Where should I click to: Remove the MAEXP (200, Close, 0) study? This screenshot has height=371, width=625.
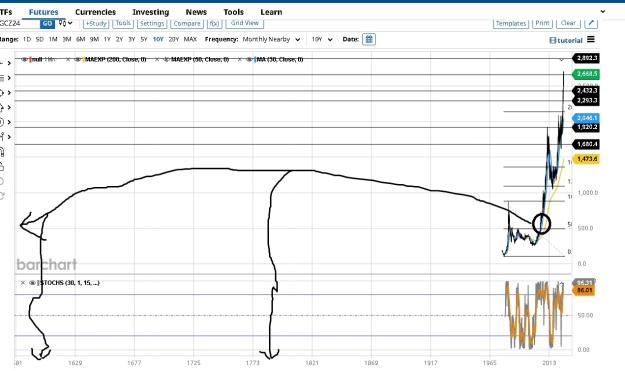point(68,59)
